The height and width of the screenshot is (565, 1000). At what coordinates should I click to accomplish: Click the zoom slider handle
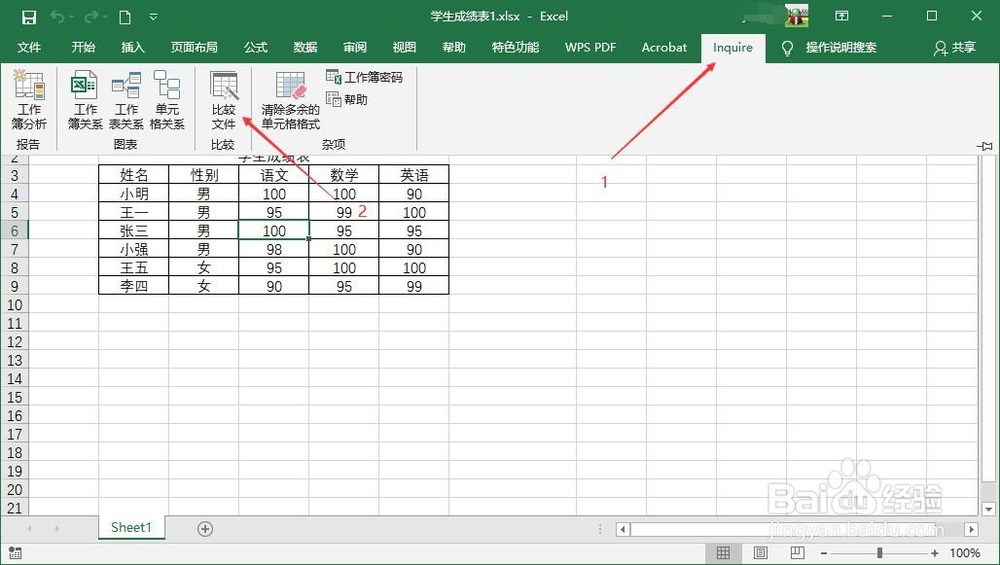[x=879, y=553]
